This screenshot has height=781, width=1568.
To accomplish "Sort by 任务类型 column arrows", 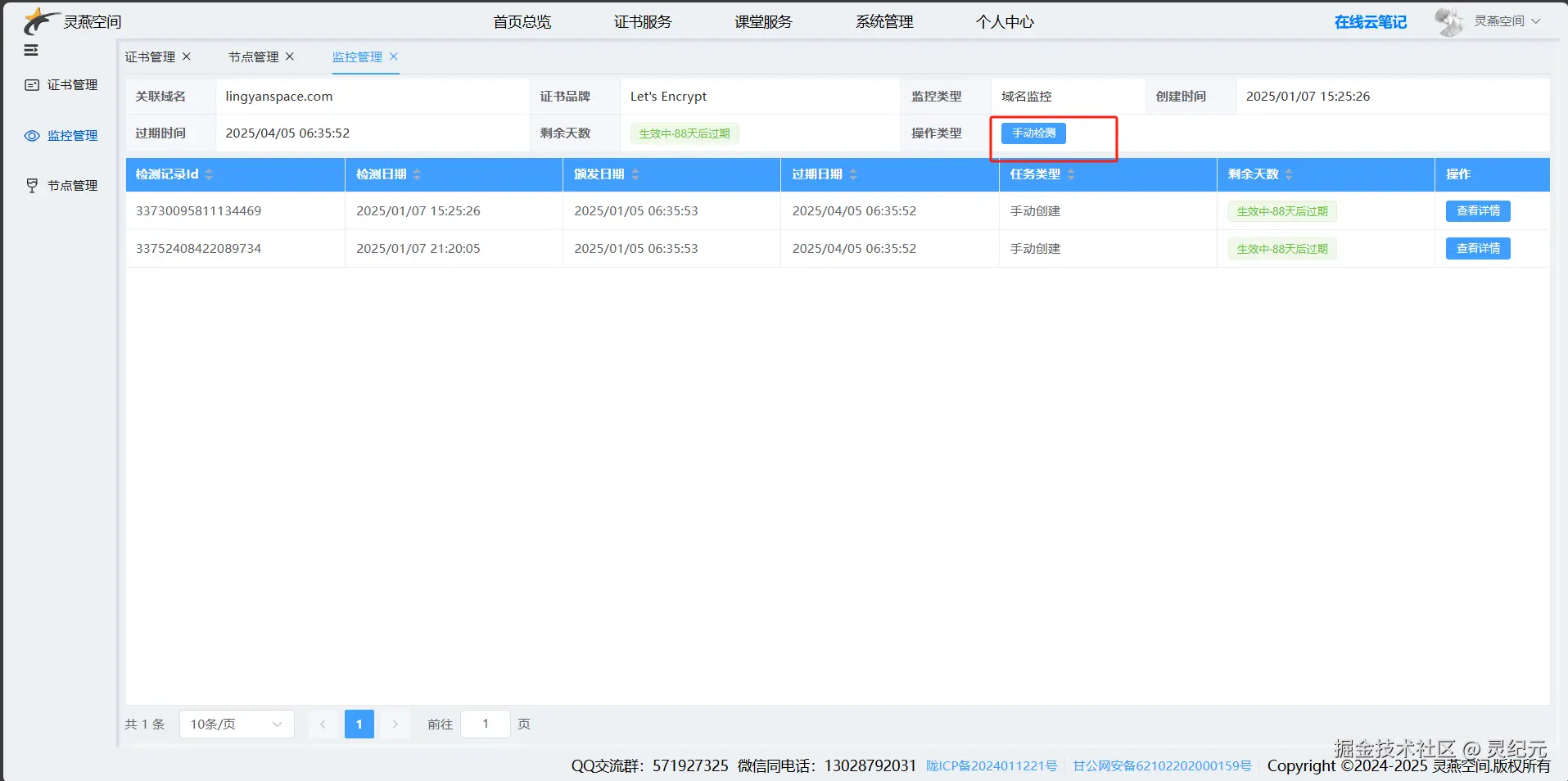I will coord(1071,174).
